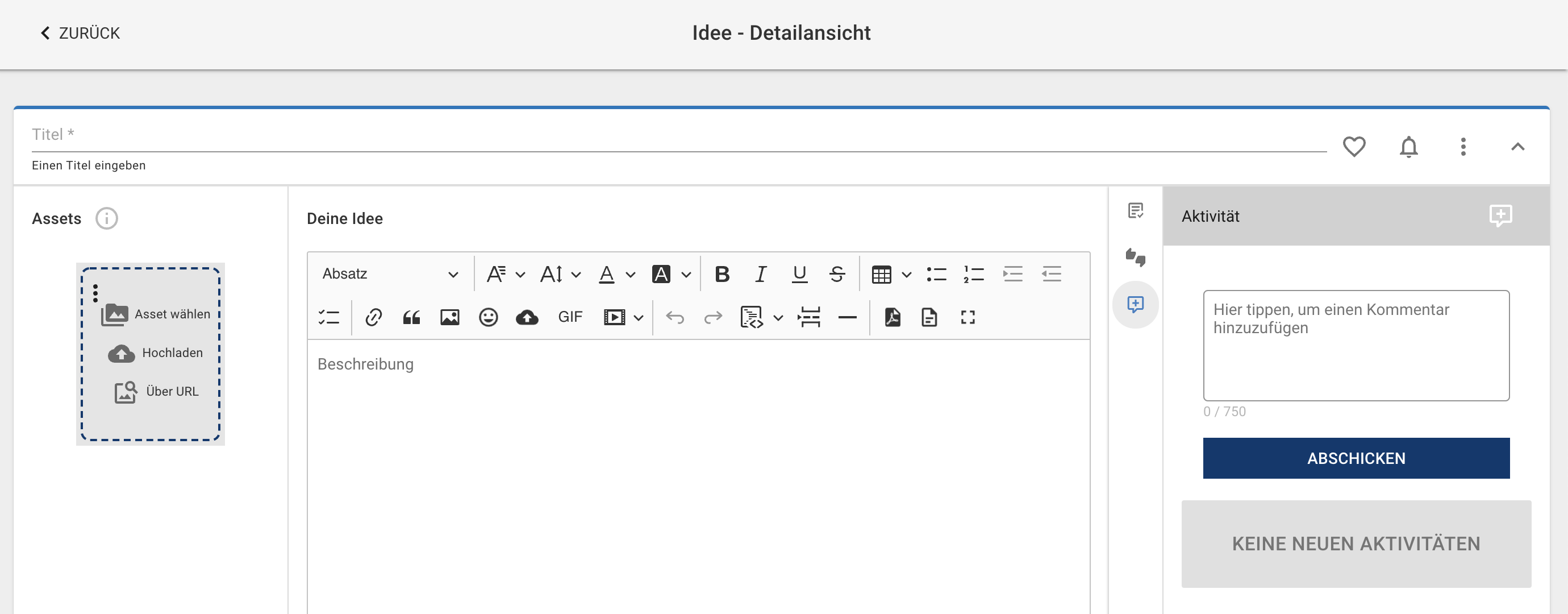
Task: Insert a page break
Action: 809,317
